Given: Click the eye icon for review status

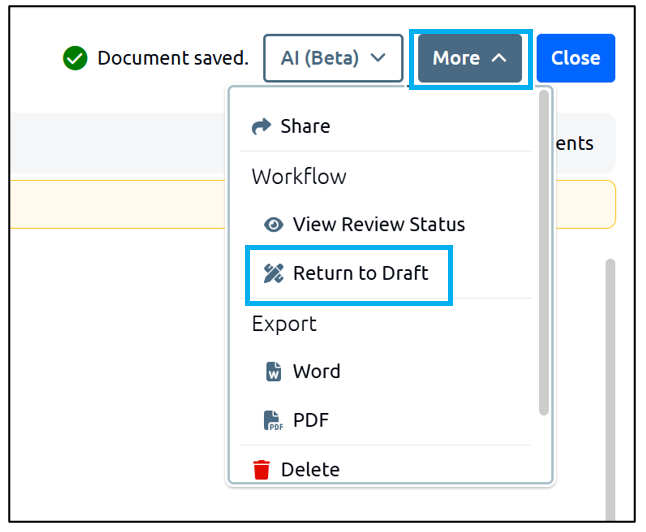Looking at the screenshot, I should tap(273, 225).
